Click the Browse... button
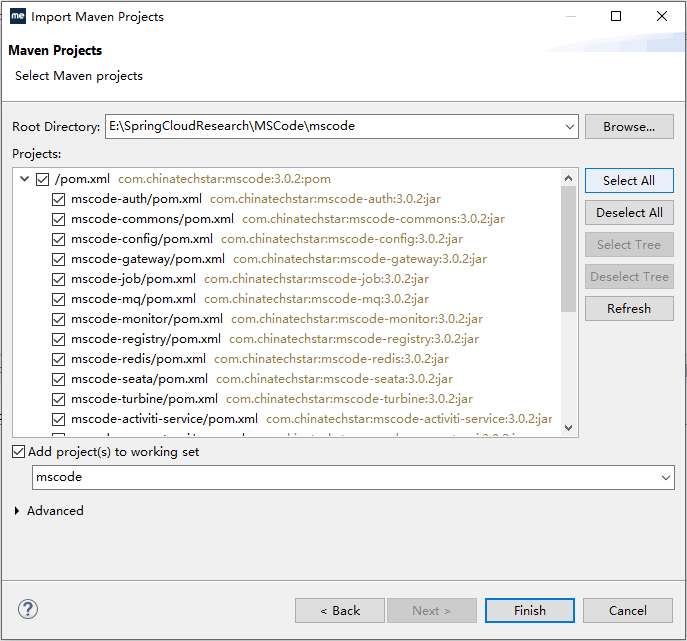The image size is (687, 641). (x=629, y=127)
